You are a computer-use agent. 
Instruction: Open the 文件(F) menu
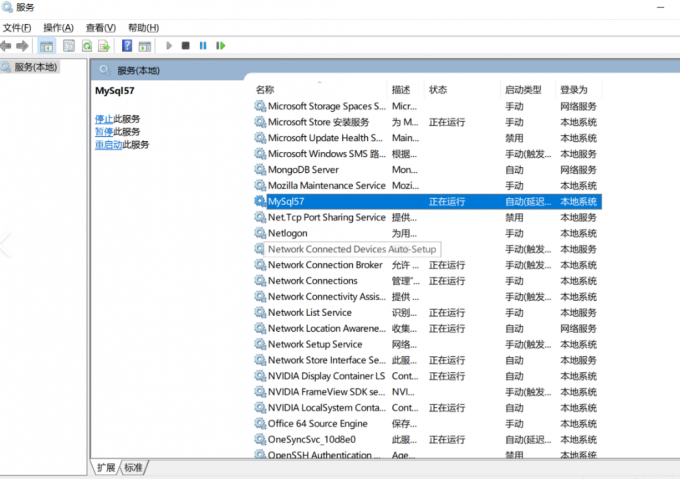coord(17,27)
